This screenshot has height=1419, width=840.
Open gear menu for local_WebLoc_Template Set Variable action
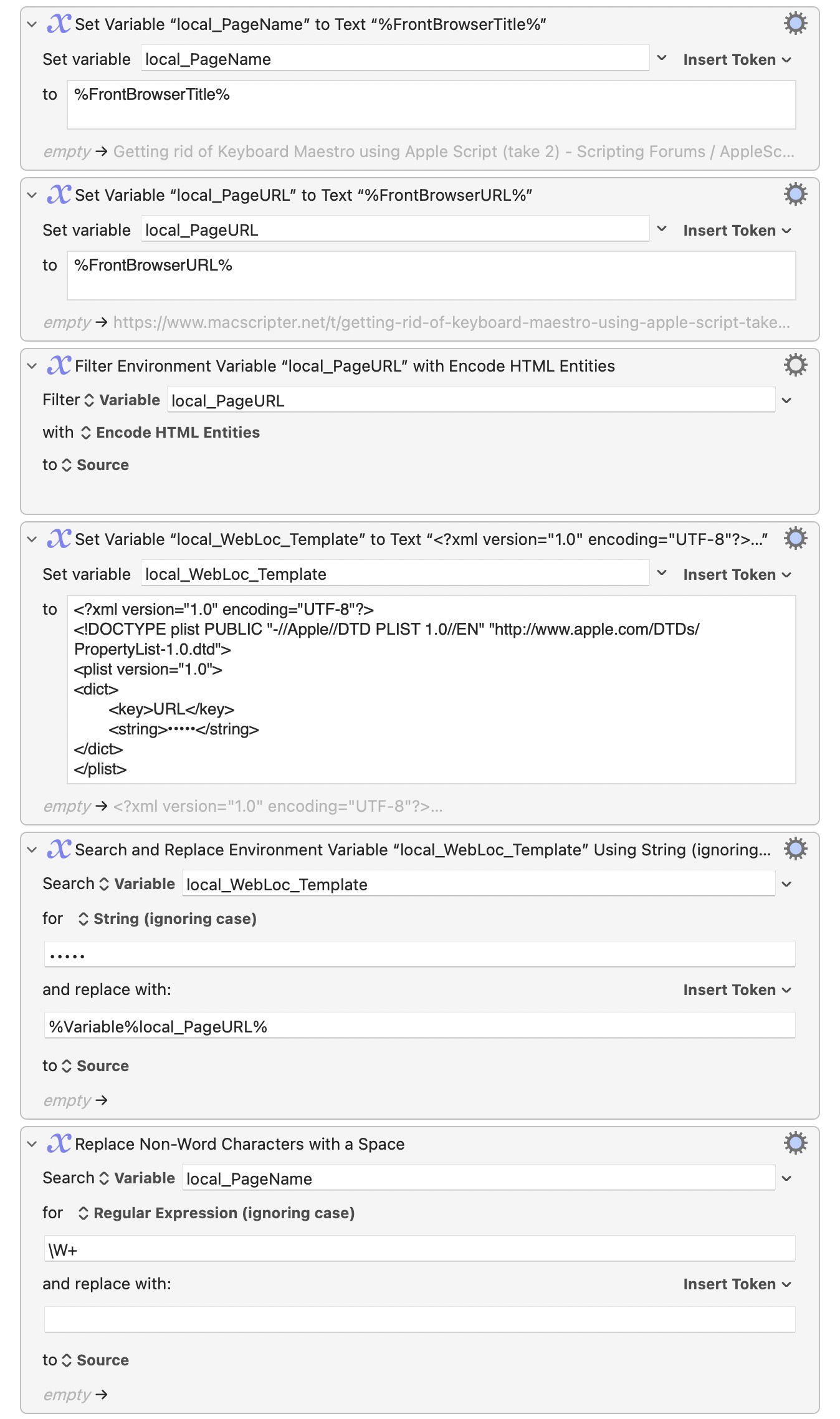click(795, 539)
